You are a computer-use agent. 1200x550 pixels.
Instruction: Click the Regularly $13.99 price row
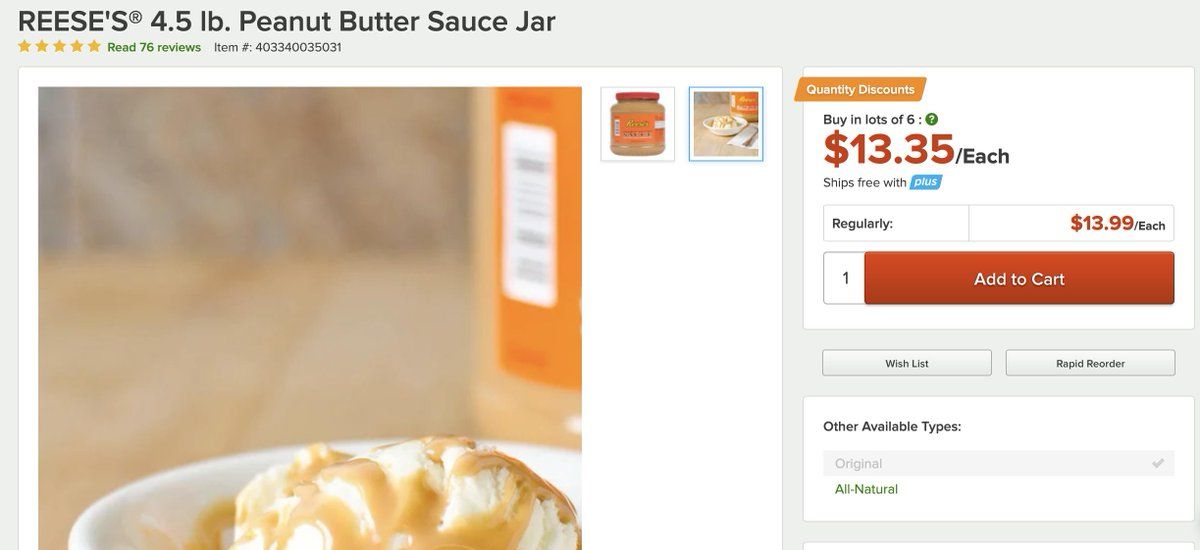tap(999, 223)
